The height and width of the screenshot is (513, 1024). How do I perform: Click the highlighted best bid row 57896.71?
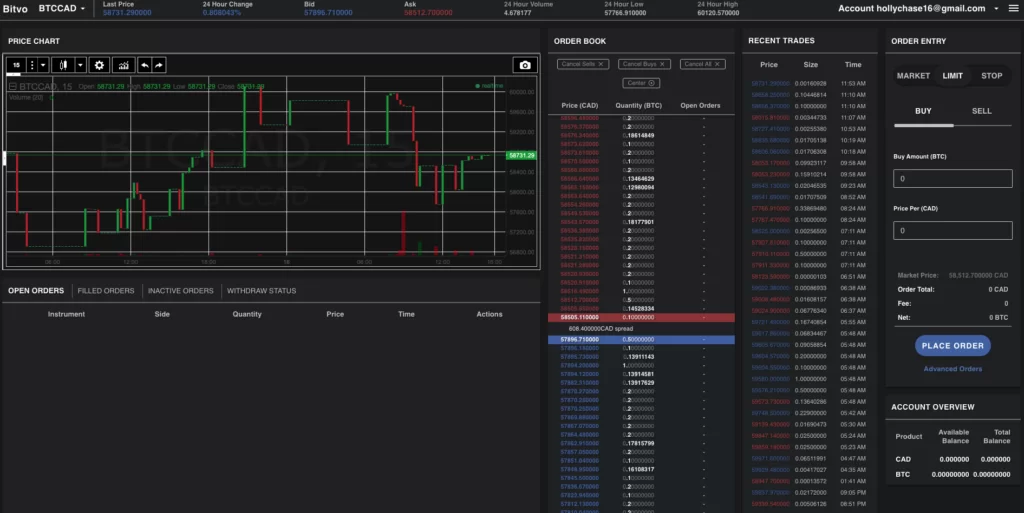click(641, 339)
